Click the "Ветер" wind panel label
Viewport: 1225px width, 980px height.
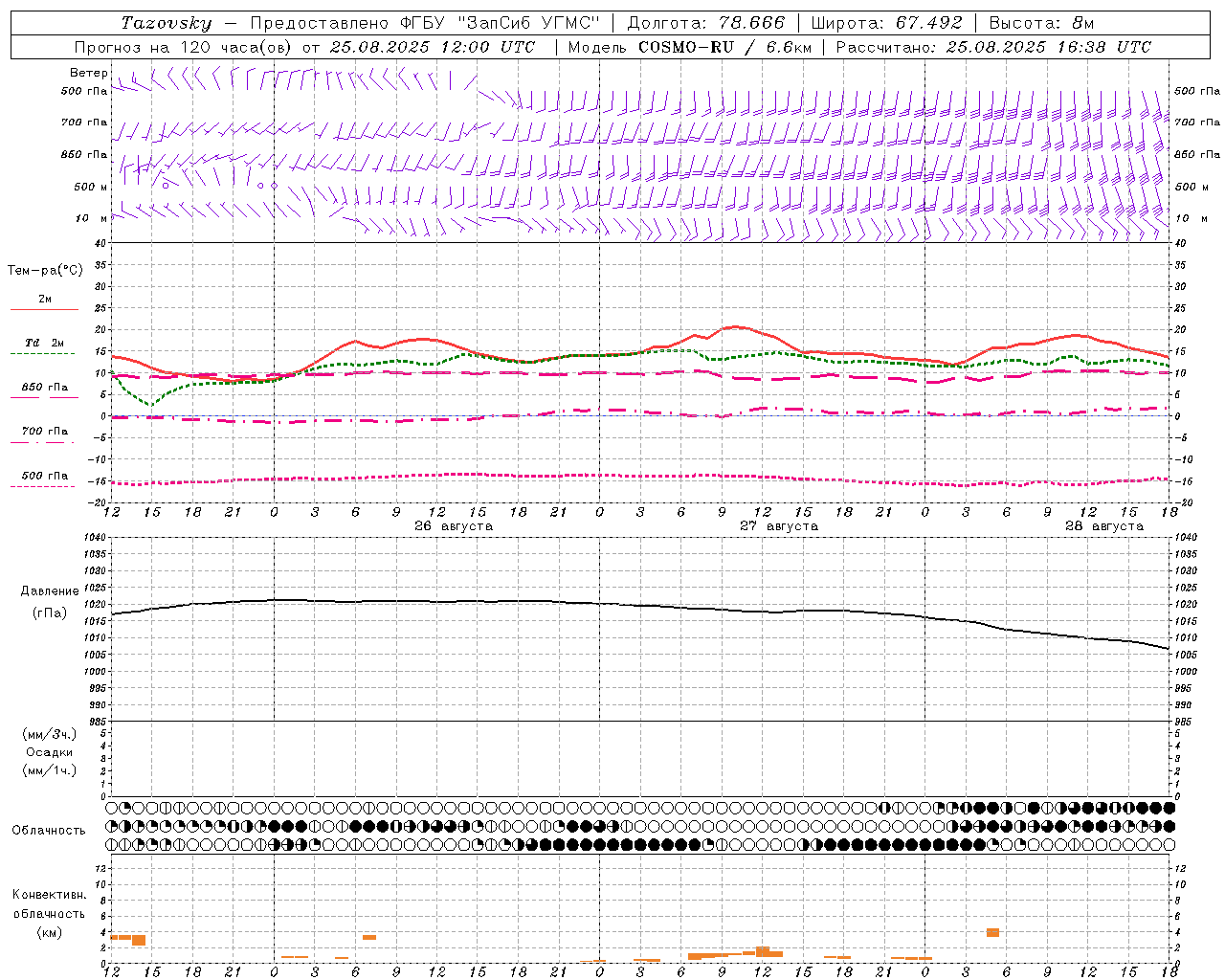[x=88, y=73]
